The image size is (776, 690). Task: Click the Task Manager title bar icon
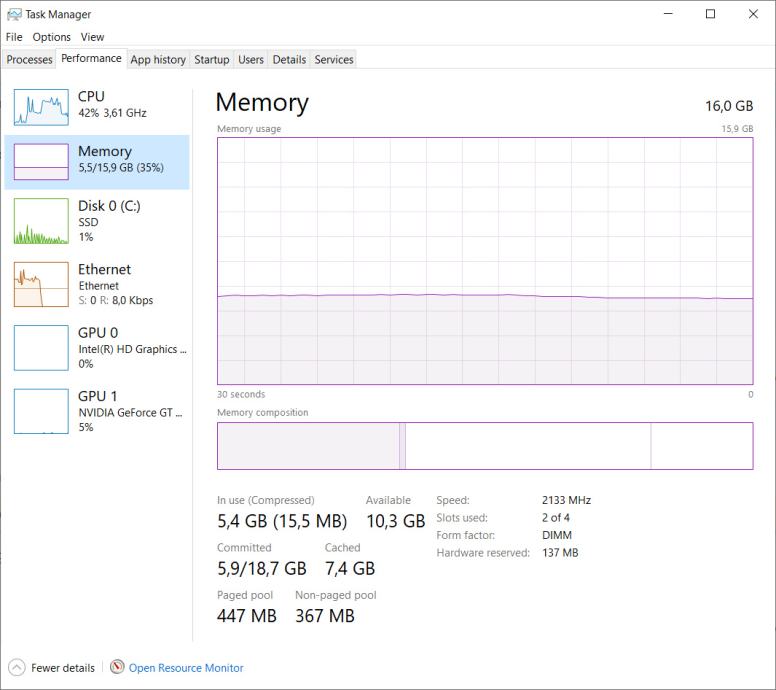point(14,14)
